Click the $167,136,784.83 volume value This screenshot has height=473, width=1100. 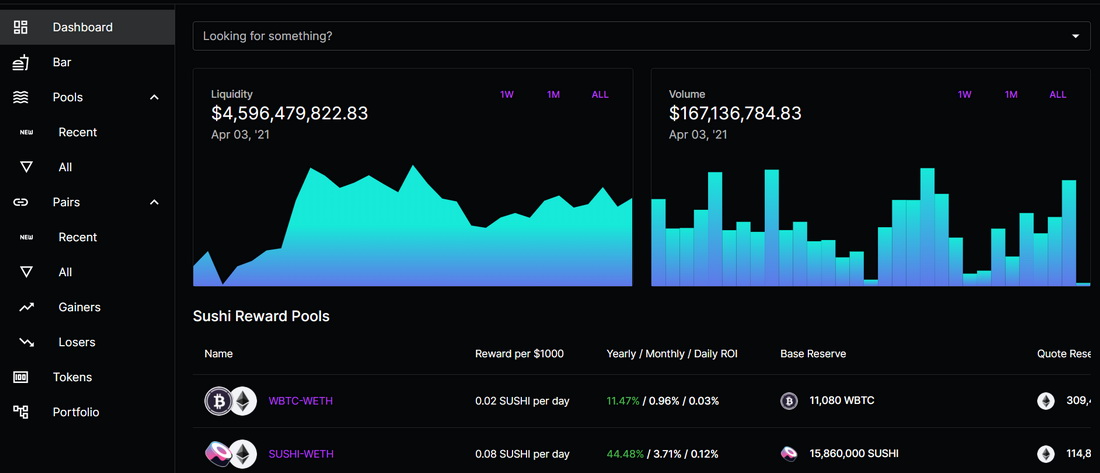(735, 113)
